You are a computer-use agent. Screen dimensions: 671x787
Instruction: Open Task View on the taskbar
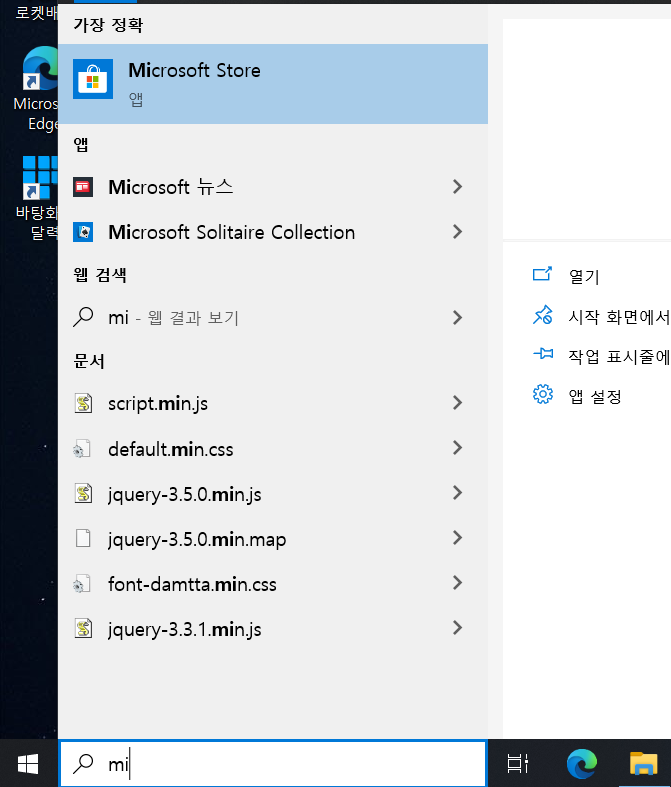coord(517,764)
